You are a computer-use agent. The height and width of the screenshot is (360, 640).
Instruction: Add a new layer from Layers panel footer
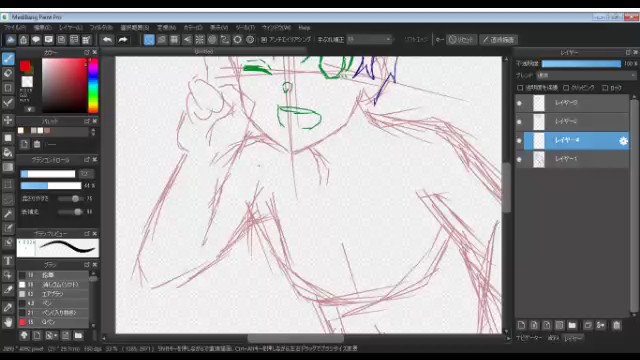521,325
